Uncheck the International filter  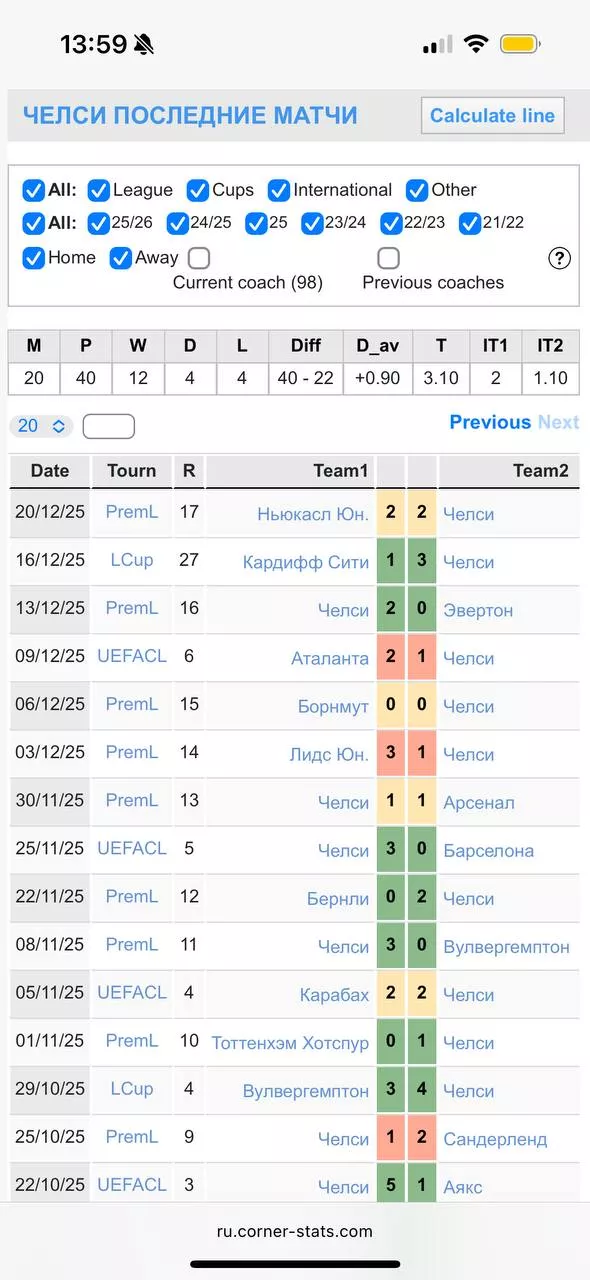278,190
